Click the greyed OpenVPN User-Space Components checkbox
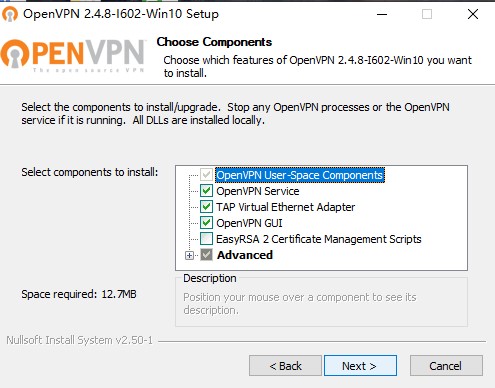Screen dimensions: 495x388 (206, 175)
